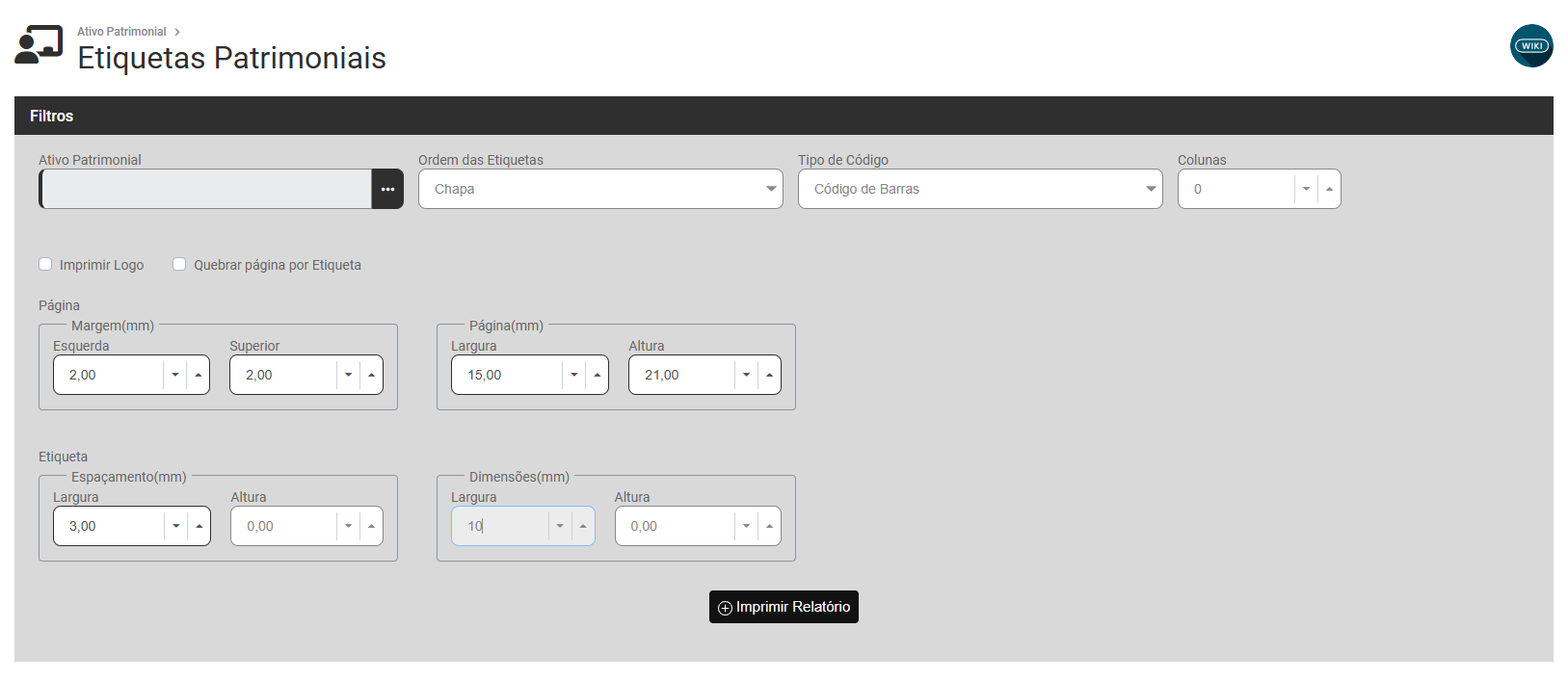
Task: Click the Espaçamento Altura input field
Action: coord(283,527)
